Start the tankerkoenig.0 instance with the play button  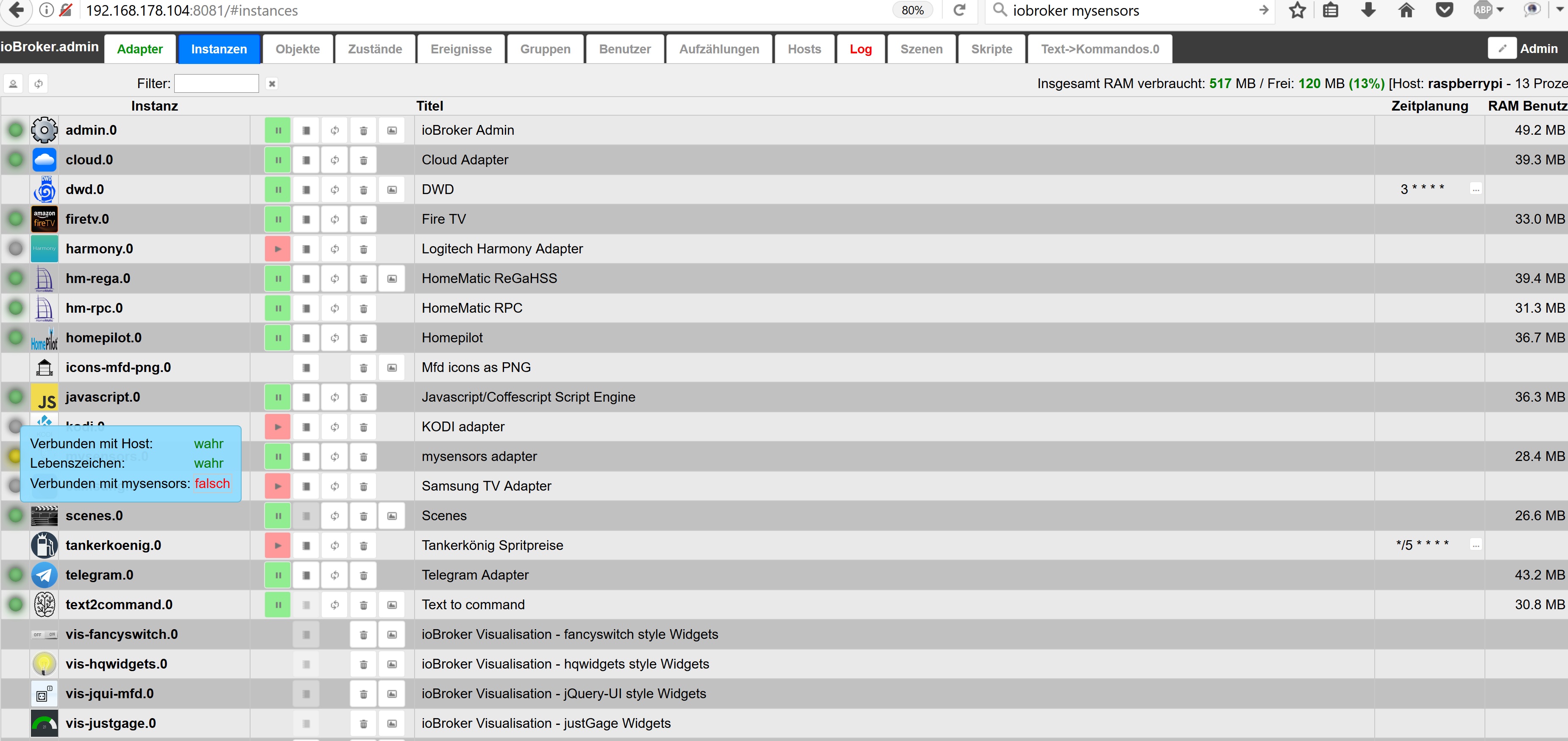pos(278,546)
